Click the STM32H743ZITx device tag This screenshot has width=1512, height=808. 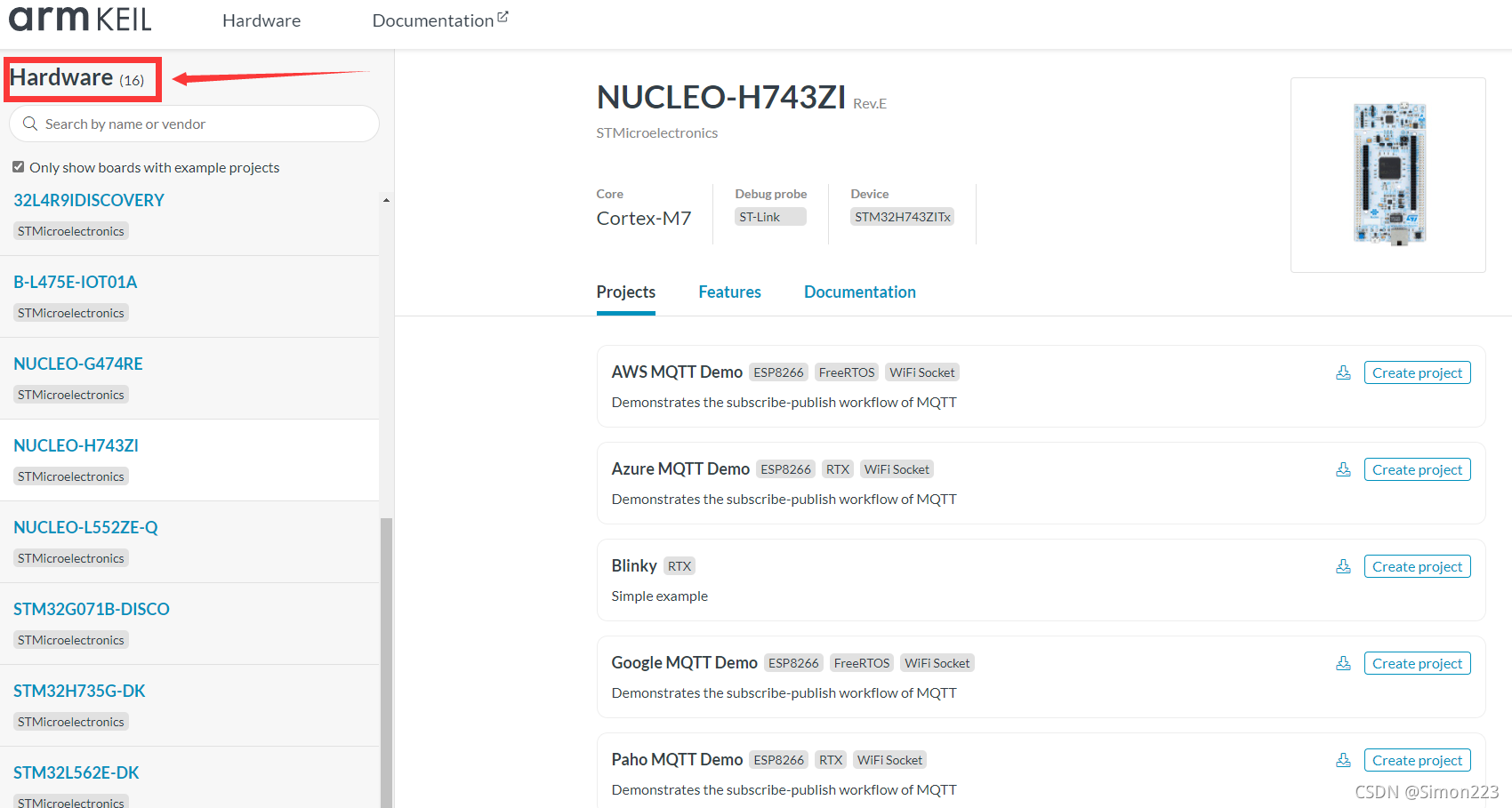[903, 217]
